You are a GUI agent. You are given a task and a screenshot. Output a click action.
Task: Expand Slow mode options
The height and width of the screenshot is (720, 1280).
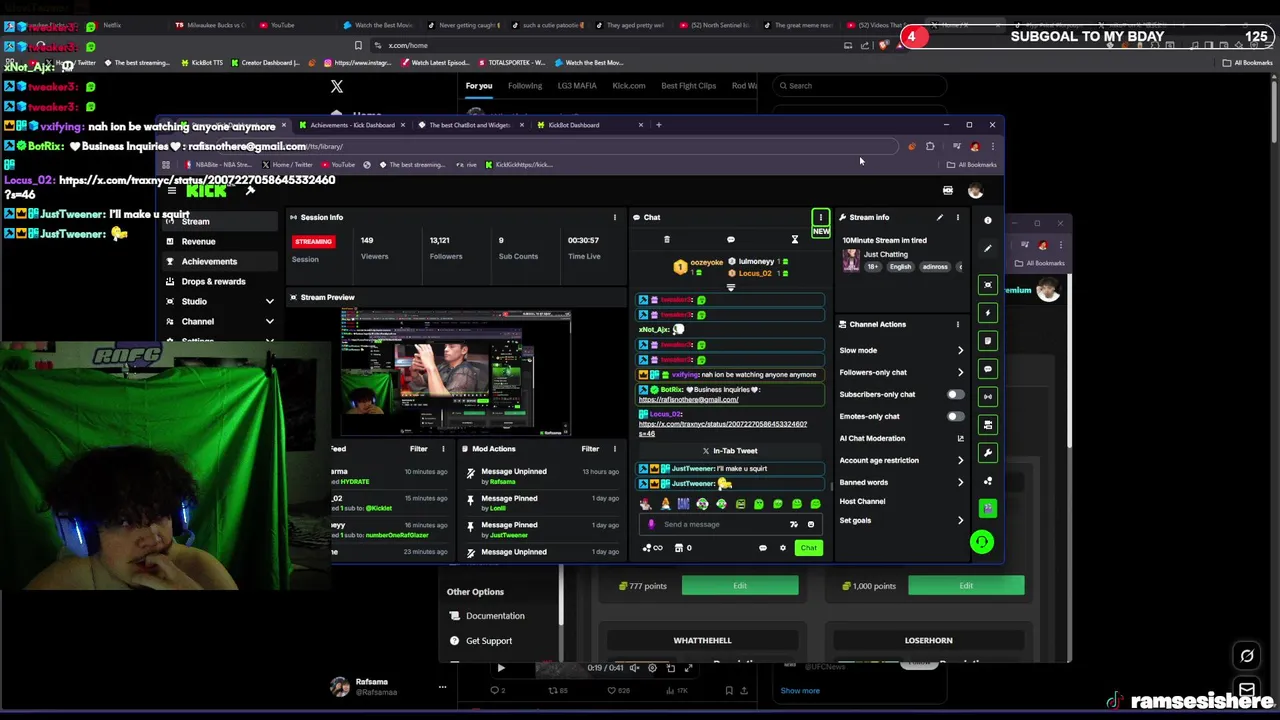coord(961,350)
